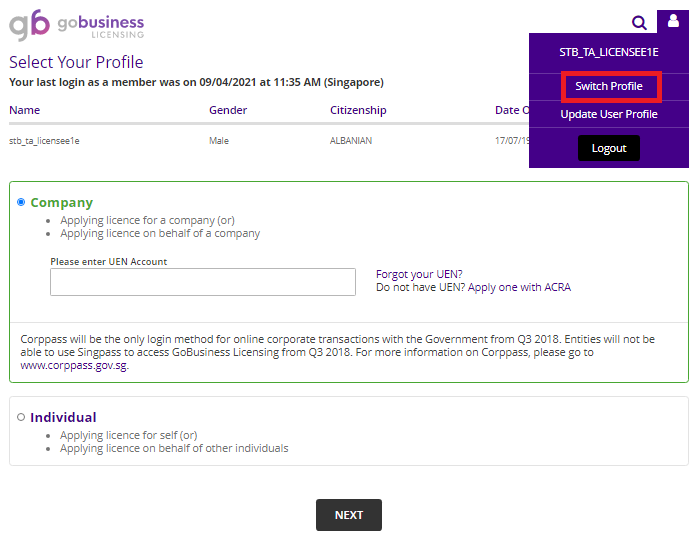Select the ALBANIAN citizenship cell
The height and width of the screenshot is (550, 697).
pyautogui.click(x=351, y=141)
